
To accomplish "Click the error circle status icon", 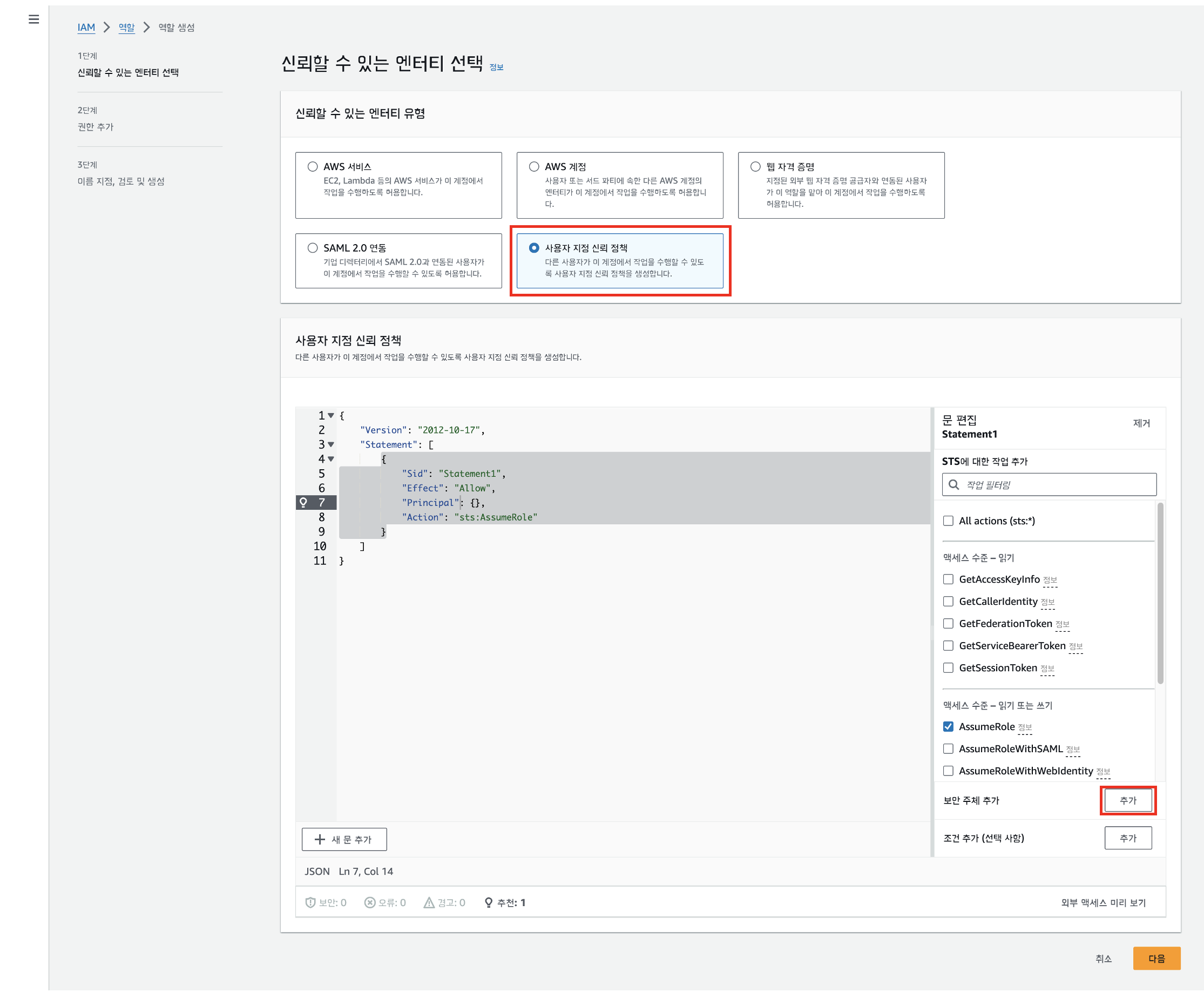I will click(370, 902).
